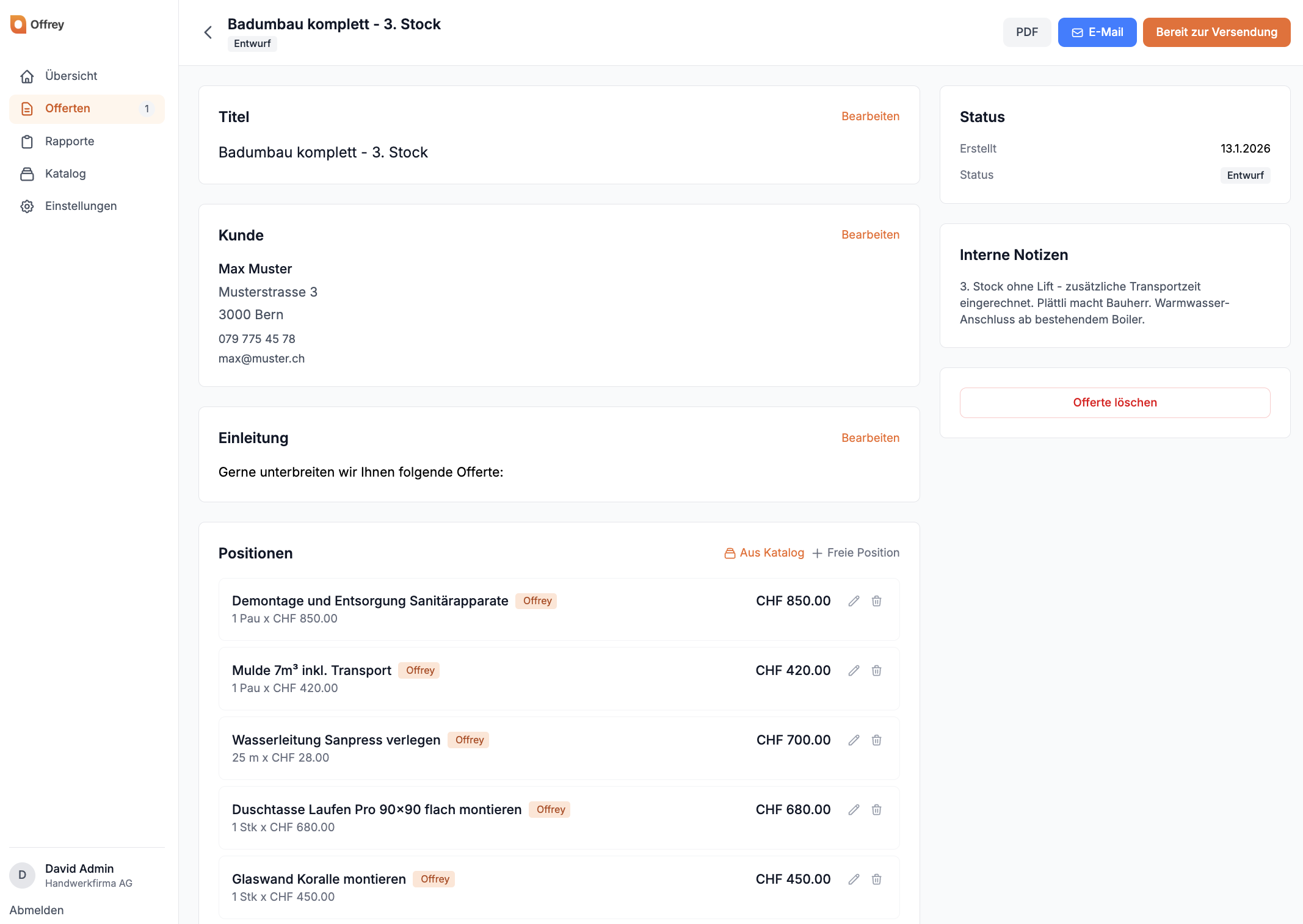The image size is (1303, 924).
Task: Download the offer as PDF
Action: click(x=1026, y=32)
